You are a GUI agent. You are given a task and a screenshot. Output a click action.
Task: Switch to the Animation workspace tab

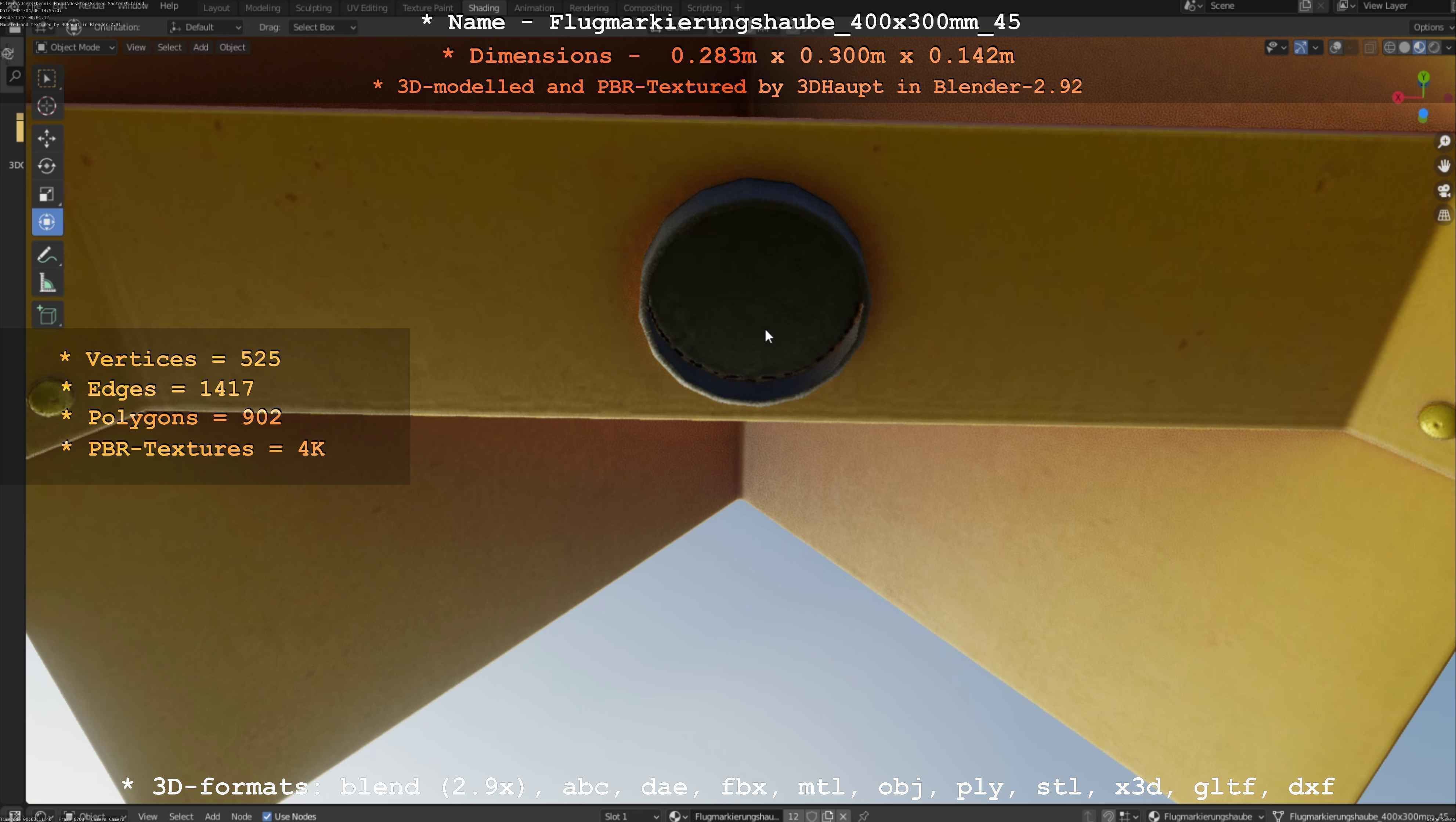pyautogui.click(x=534, y=8)
